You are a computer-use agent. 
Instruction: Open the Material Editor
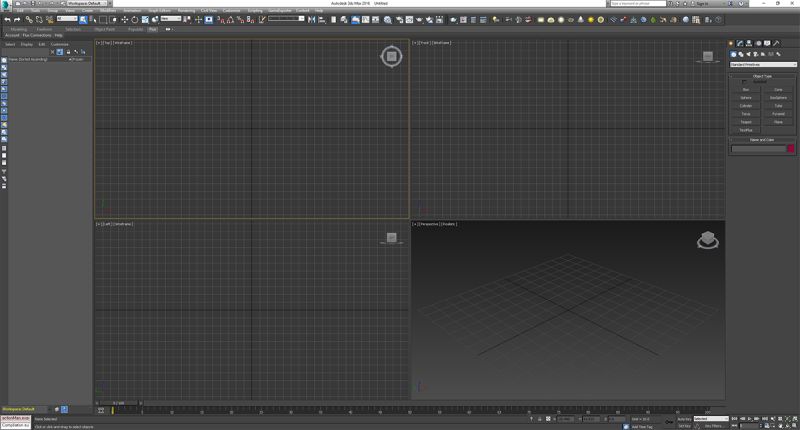[388, 20]
